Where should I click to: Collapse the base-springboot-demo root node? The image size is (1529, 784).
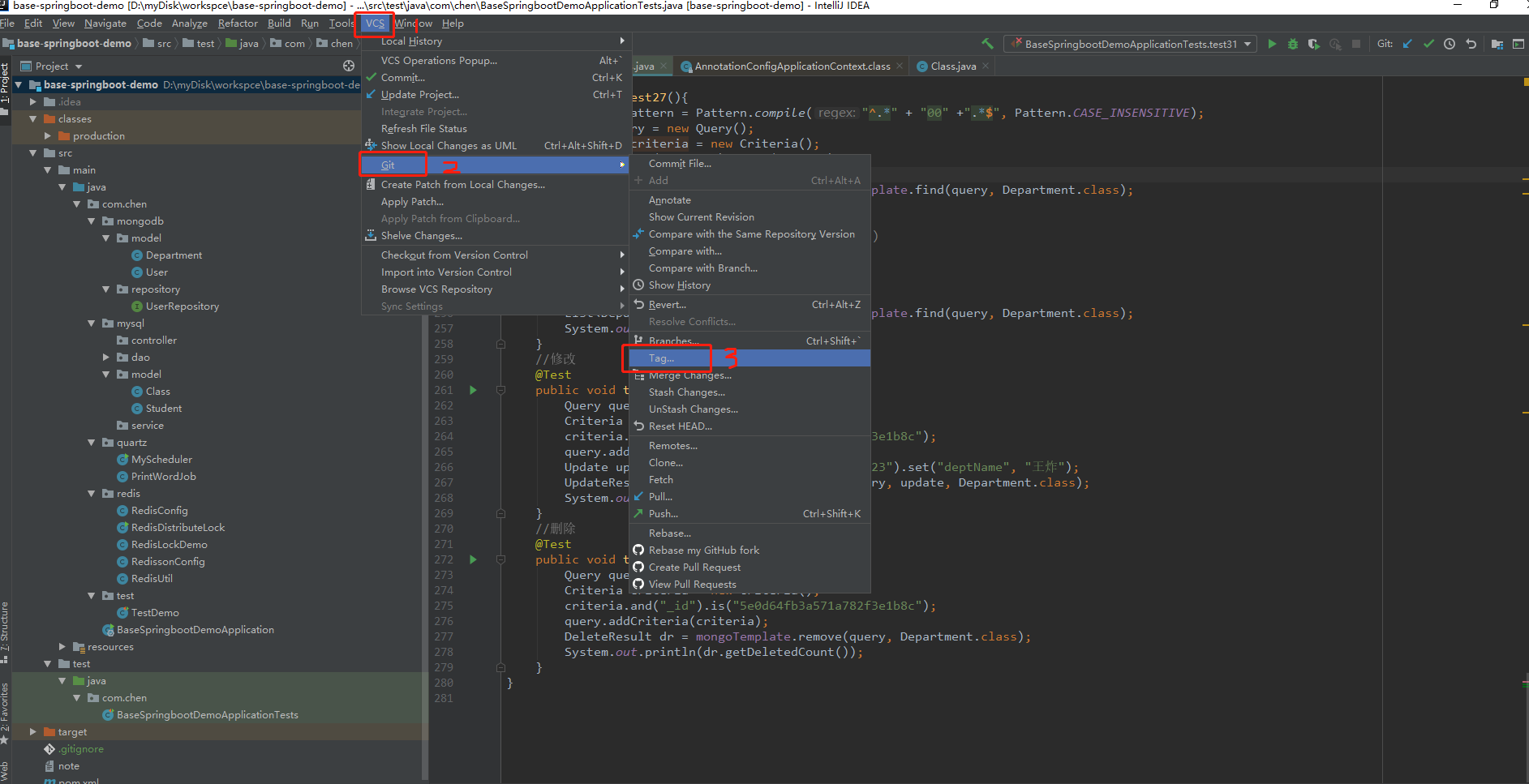point(18,84)
